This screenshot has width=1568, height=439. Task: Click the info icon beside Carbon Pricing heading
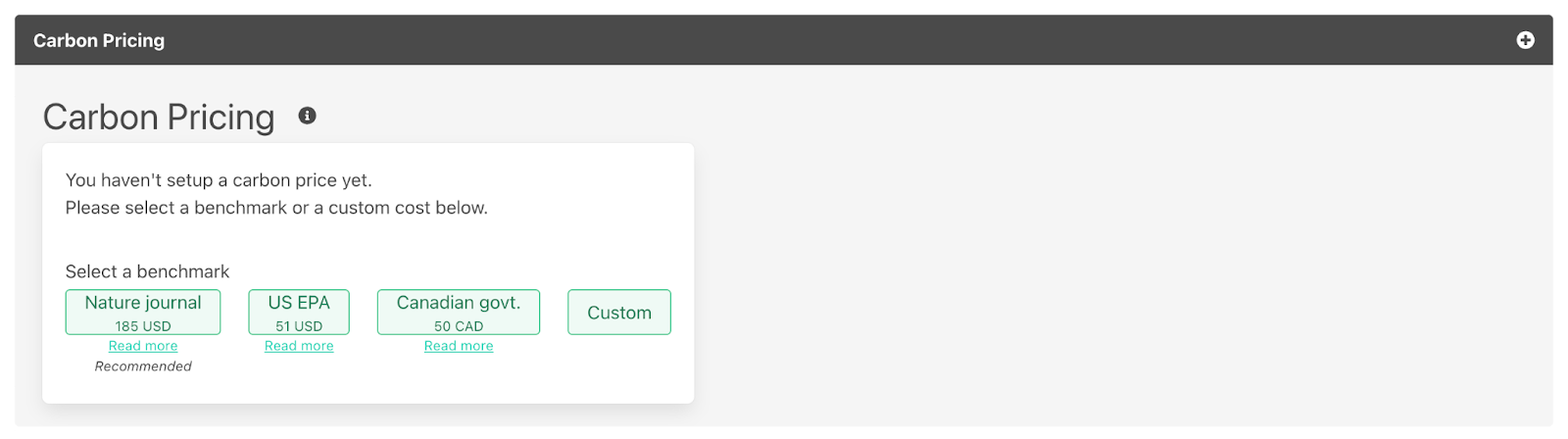[x=307, y=116]
